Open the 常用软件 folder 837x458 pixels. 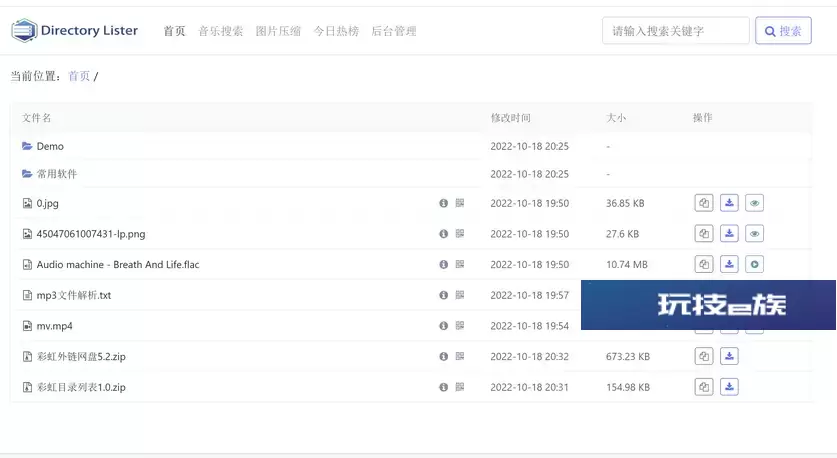[57, 174]
